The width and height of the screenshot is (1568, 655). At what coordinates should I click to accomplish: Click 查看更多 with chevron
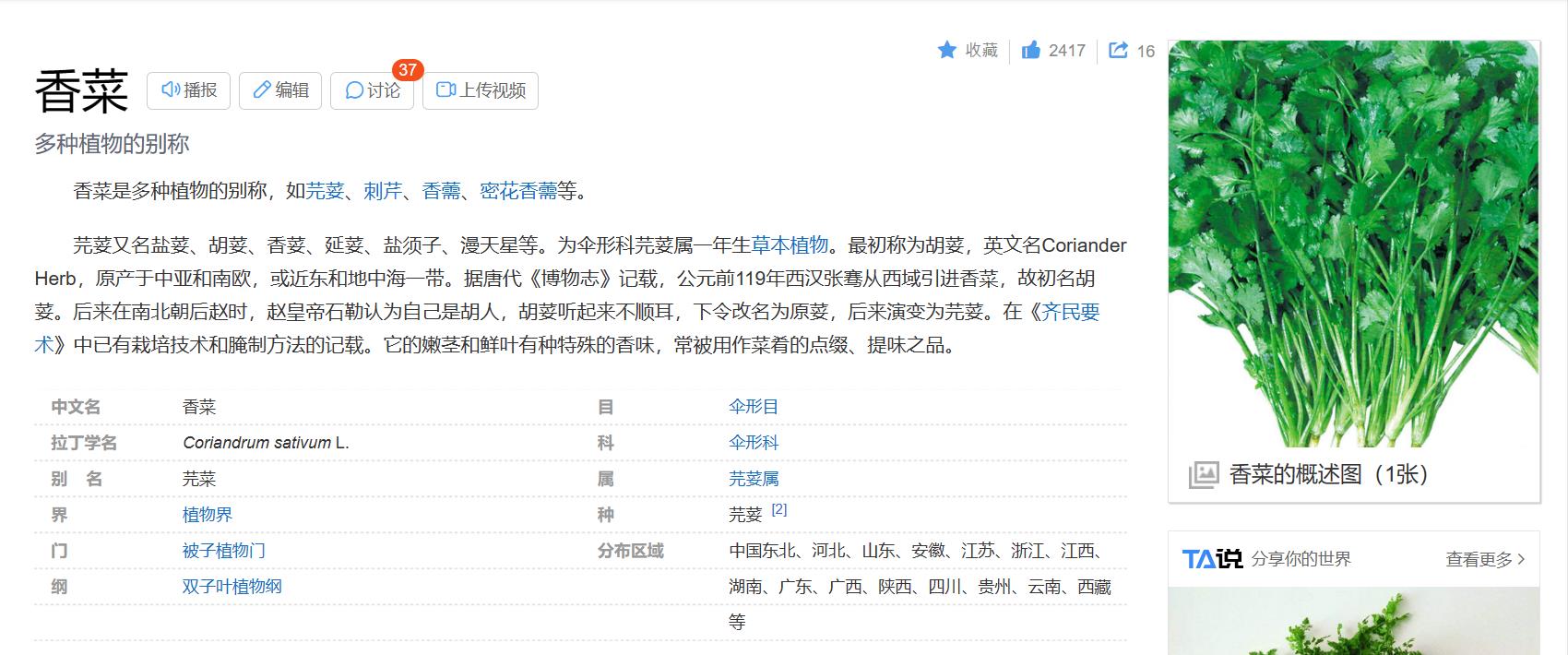pos(1485,559)
